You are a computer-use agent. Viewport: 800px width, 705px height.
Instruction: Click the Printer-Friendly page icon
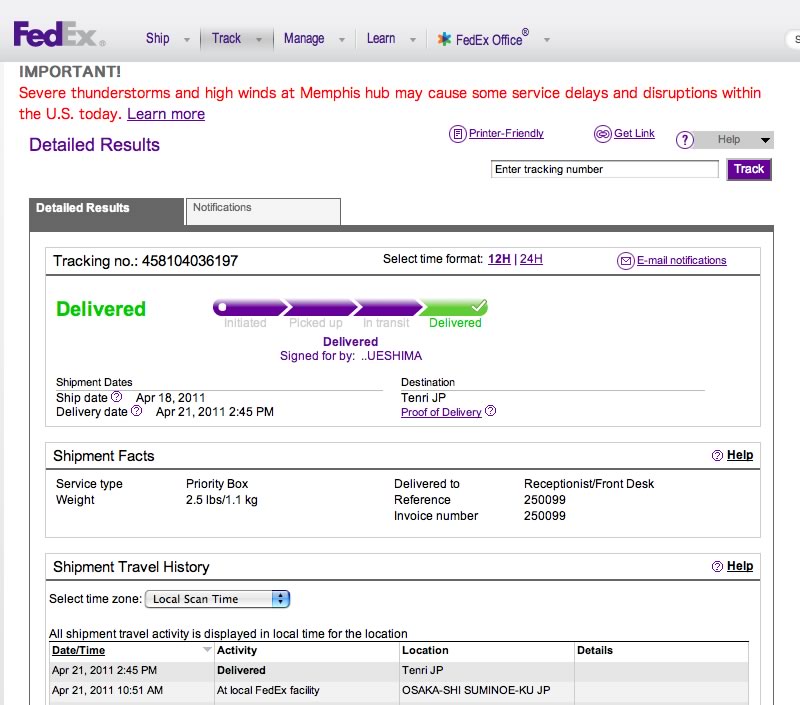[x=458, y=134]
